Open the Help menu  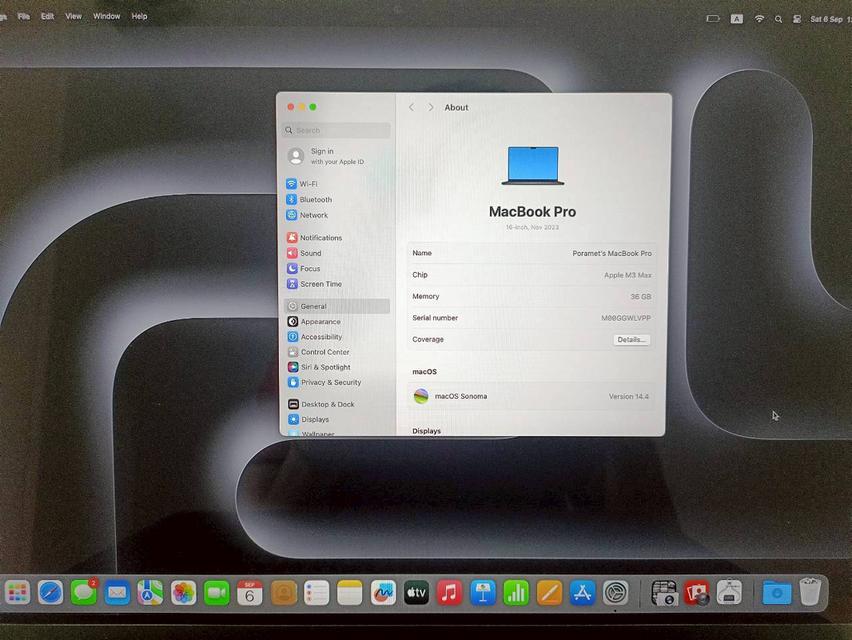(139, 16)
